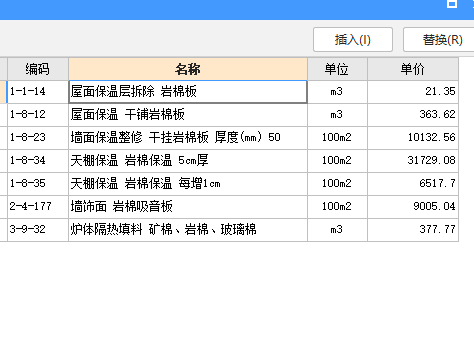Click the window maximize icon in title bar

[452, 4]
